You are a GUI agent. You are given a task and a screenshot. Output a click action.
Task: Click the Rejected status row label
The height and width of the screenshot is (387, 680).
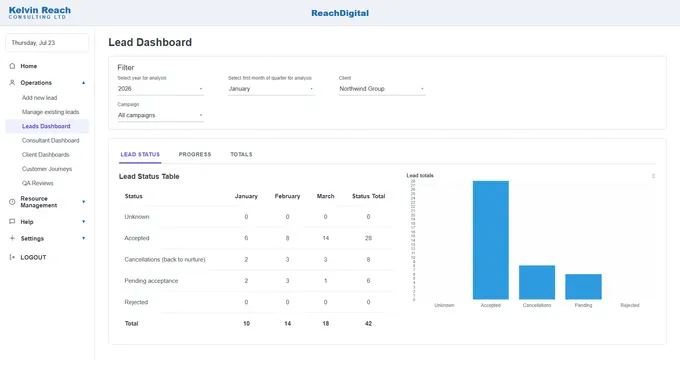[136, 302]
